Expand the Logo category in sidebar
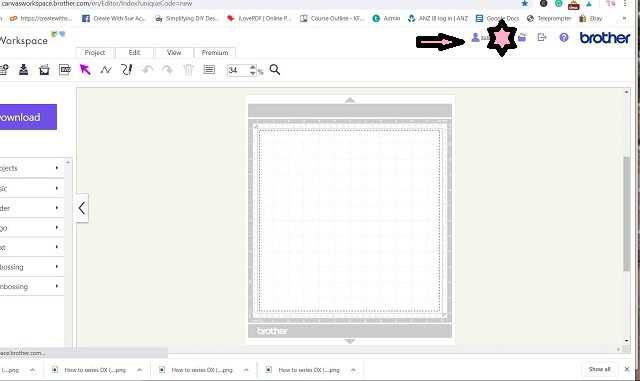The height and width of the screenshot is (381, 640). 31,227
